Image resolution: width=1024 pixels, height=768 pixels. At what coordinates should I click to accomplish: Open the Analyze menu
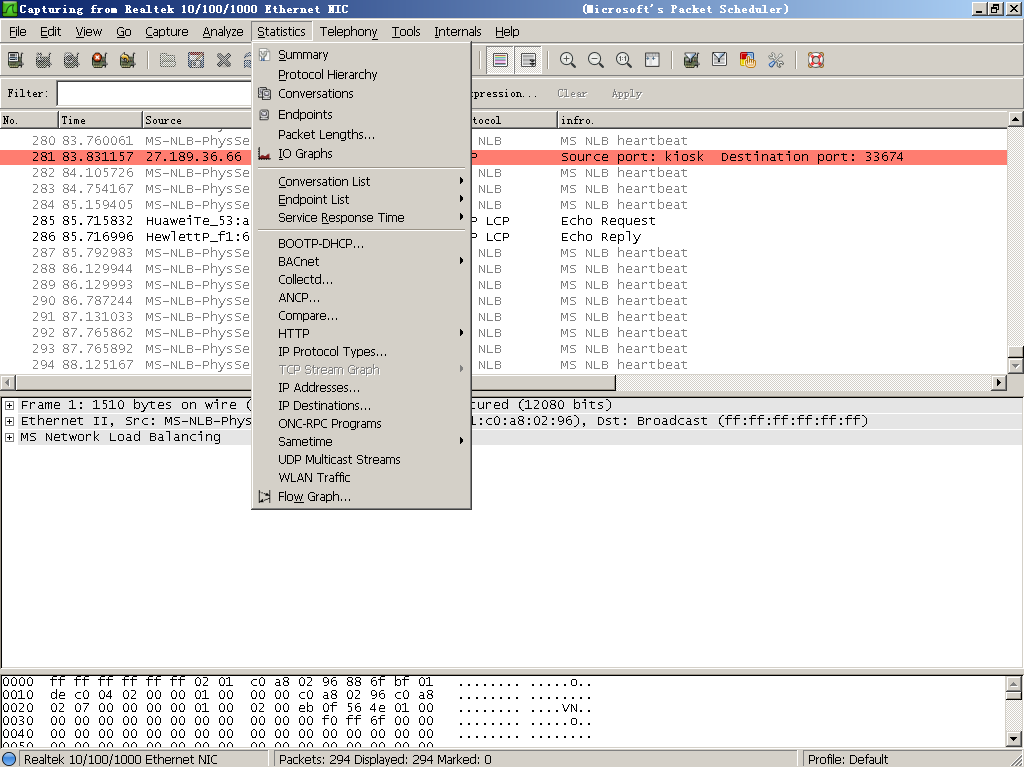pos(223,31)
